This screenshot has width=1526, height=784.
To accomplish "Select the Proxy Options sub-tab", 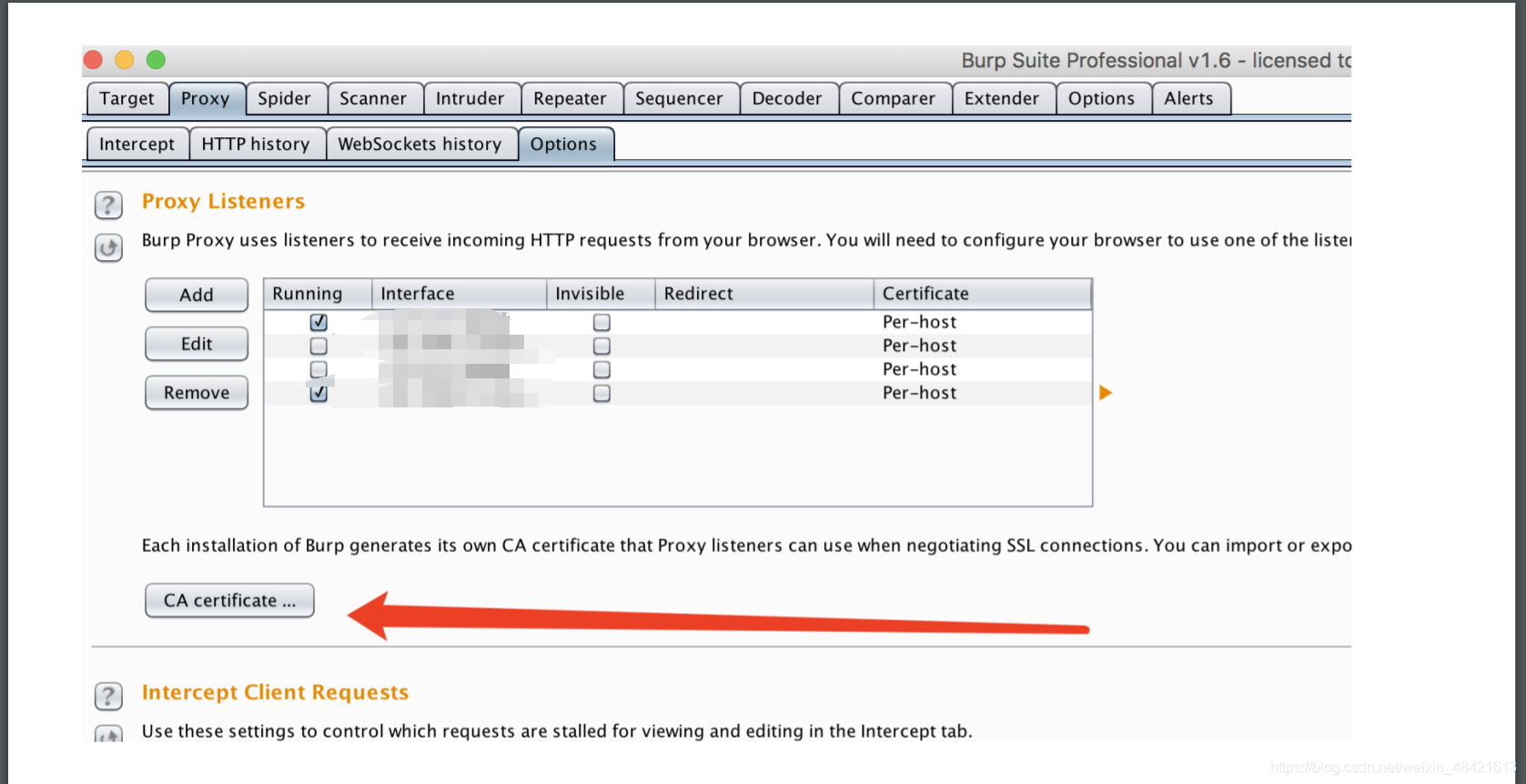I will pos(564,144).
